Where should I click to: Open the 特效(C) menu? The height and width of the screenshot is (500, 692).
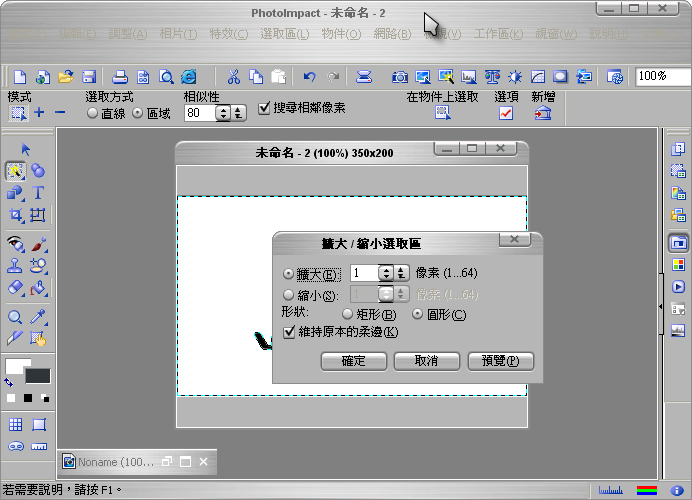coord(229,34)
